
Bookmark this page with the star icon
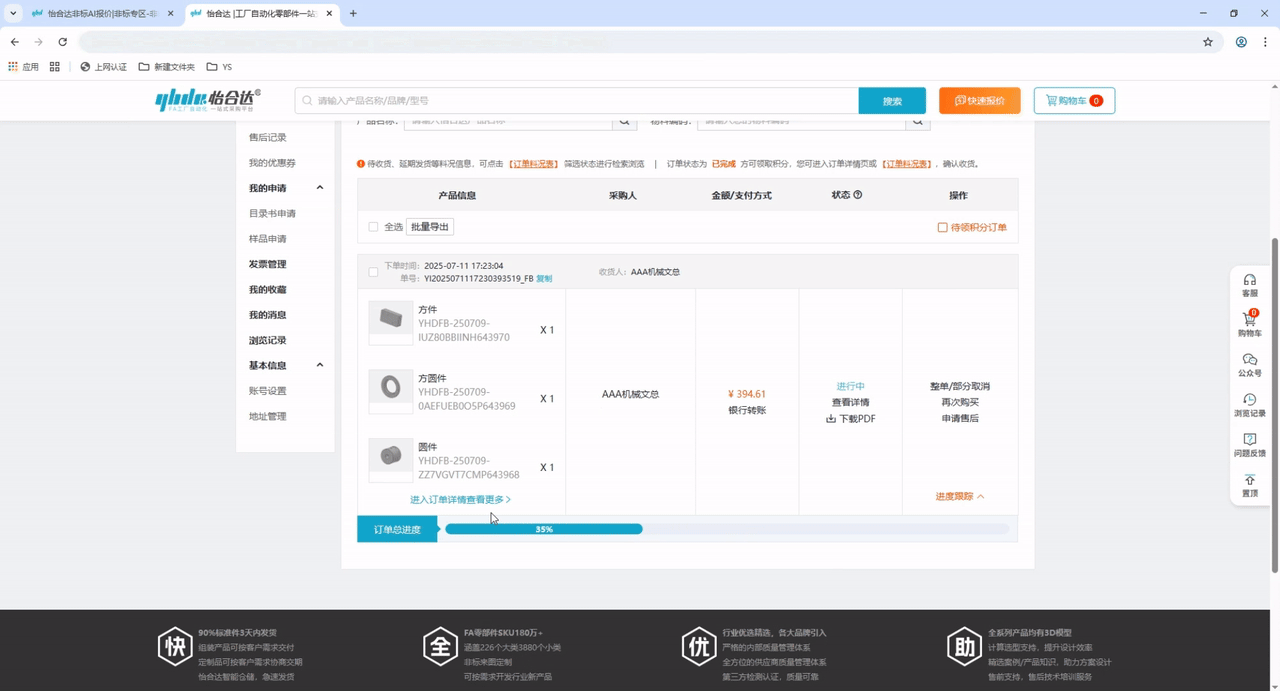tap(1208, 42)
